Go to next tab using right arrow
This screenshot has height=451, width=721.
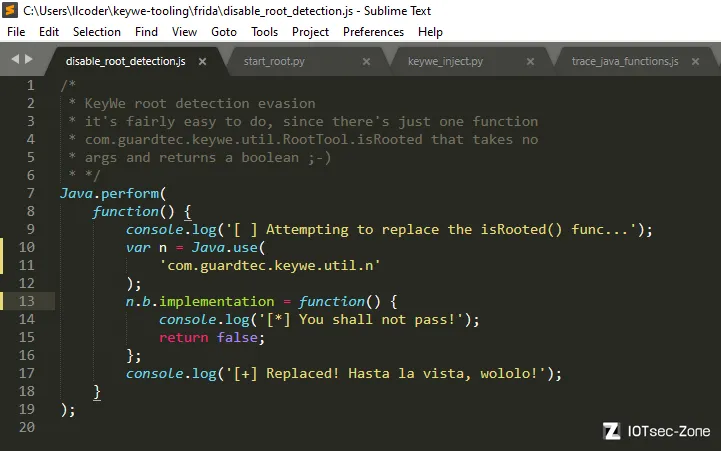pos(29,59)
